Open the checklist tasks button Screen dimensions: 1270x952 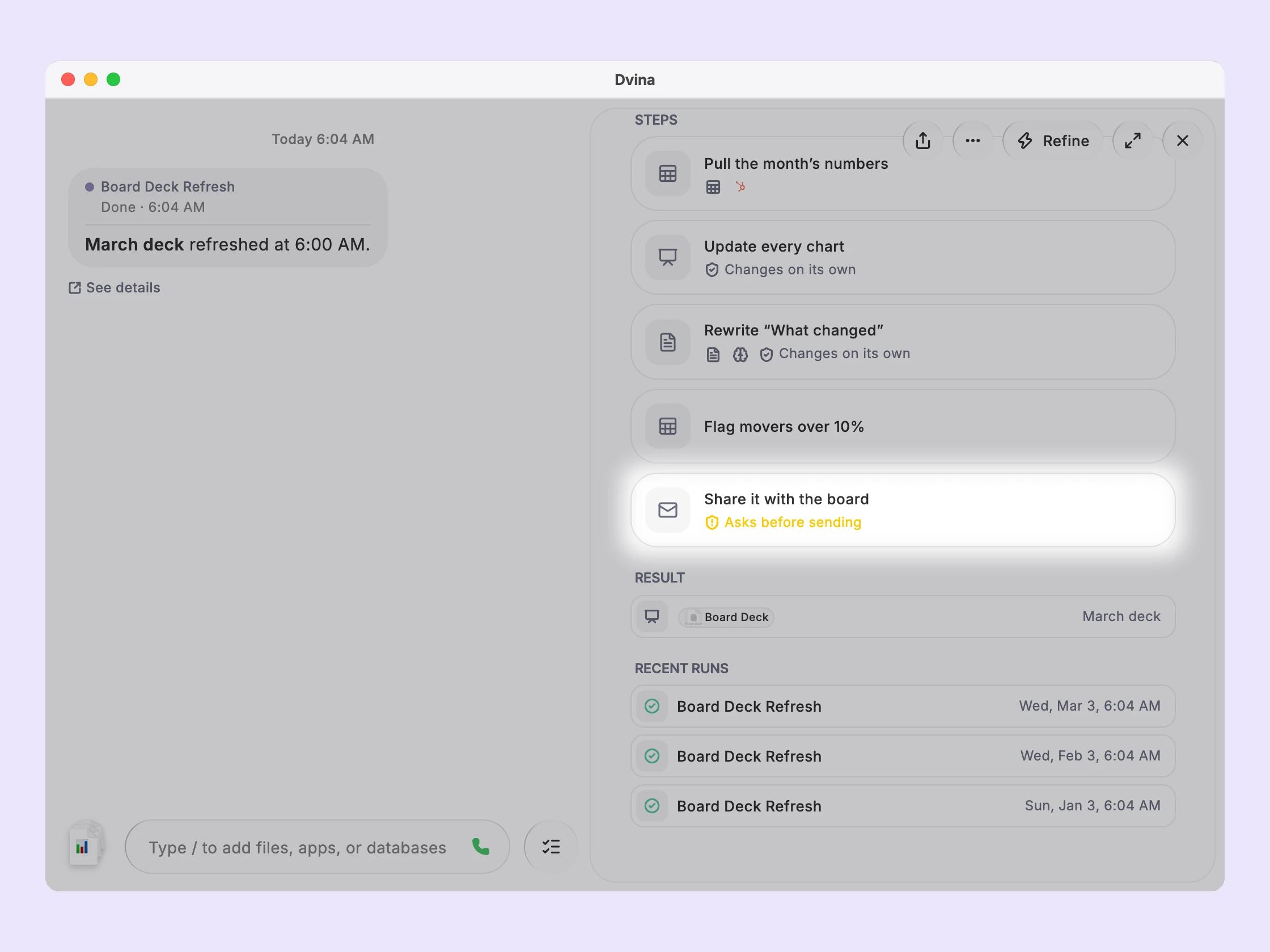coord(551,847)
